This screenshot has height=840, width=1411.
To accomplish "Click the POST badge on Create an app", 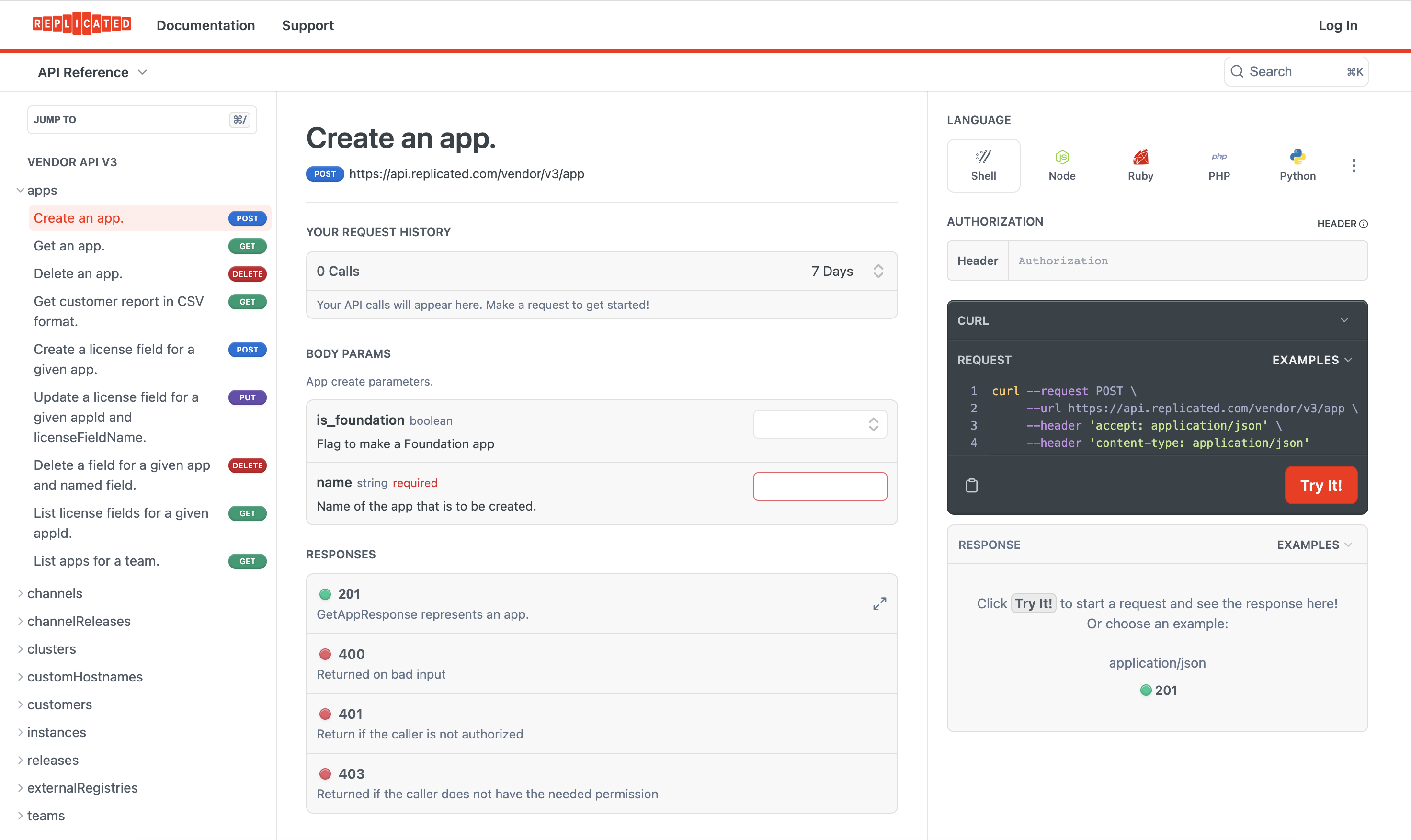I will (247, 218).
